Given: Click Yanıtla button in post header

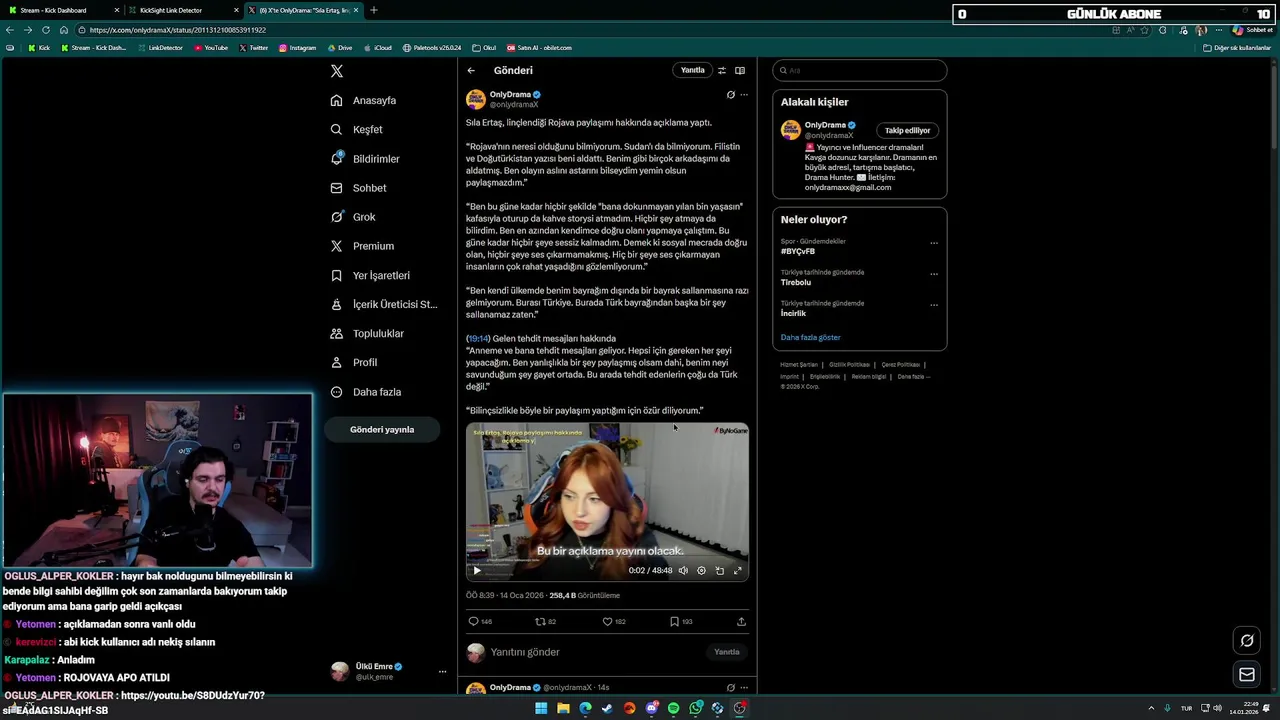Looking at the screenshot, I should click(x=692, y=71).
